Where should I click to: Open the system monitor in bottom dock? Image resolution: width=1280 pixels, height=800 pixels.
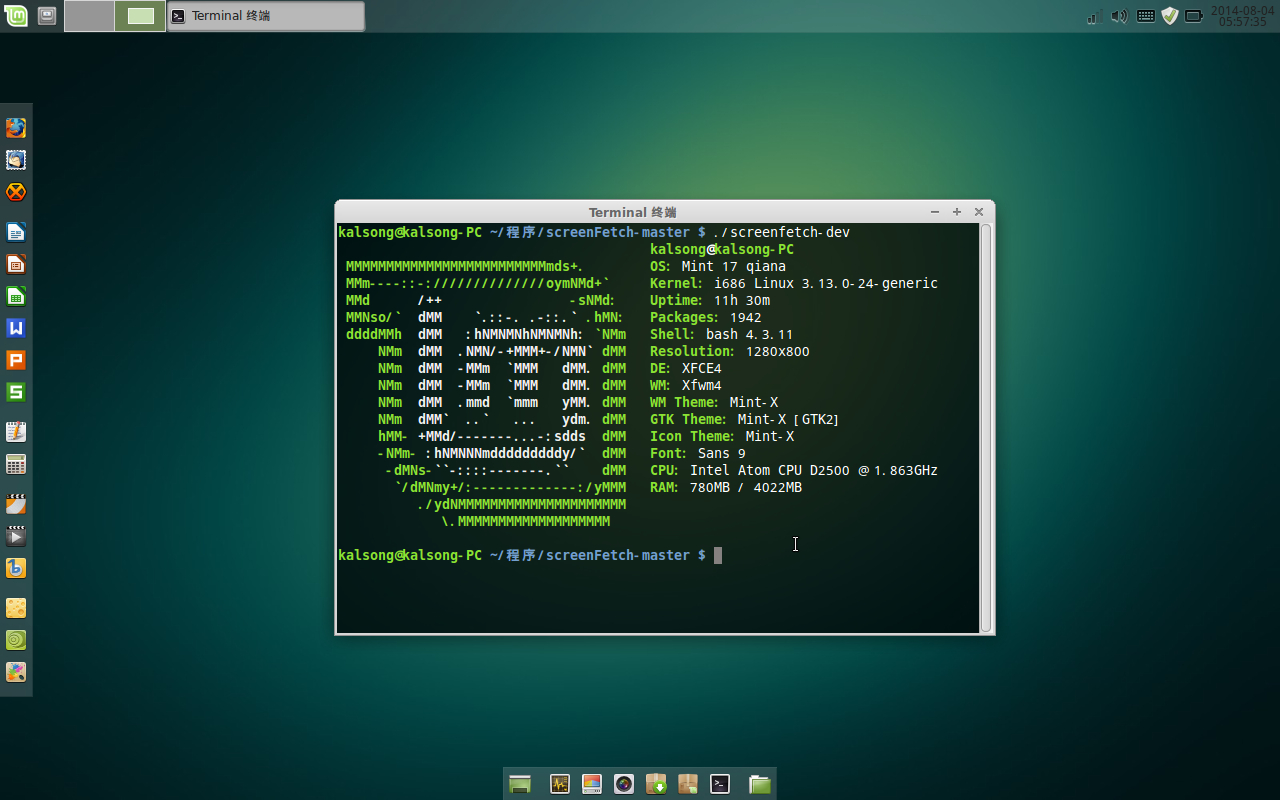560,784
